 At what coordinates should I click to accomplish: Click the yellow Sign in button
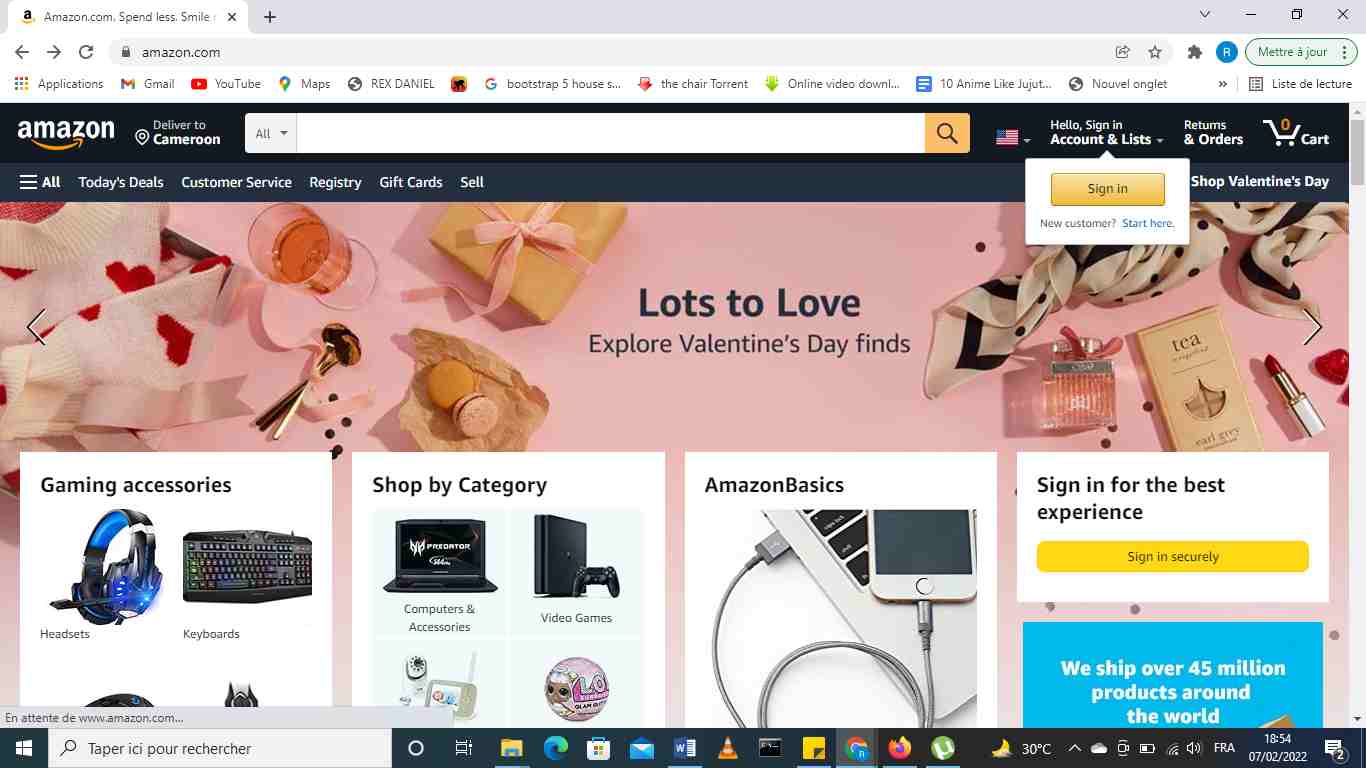[1107, 189]
